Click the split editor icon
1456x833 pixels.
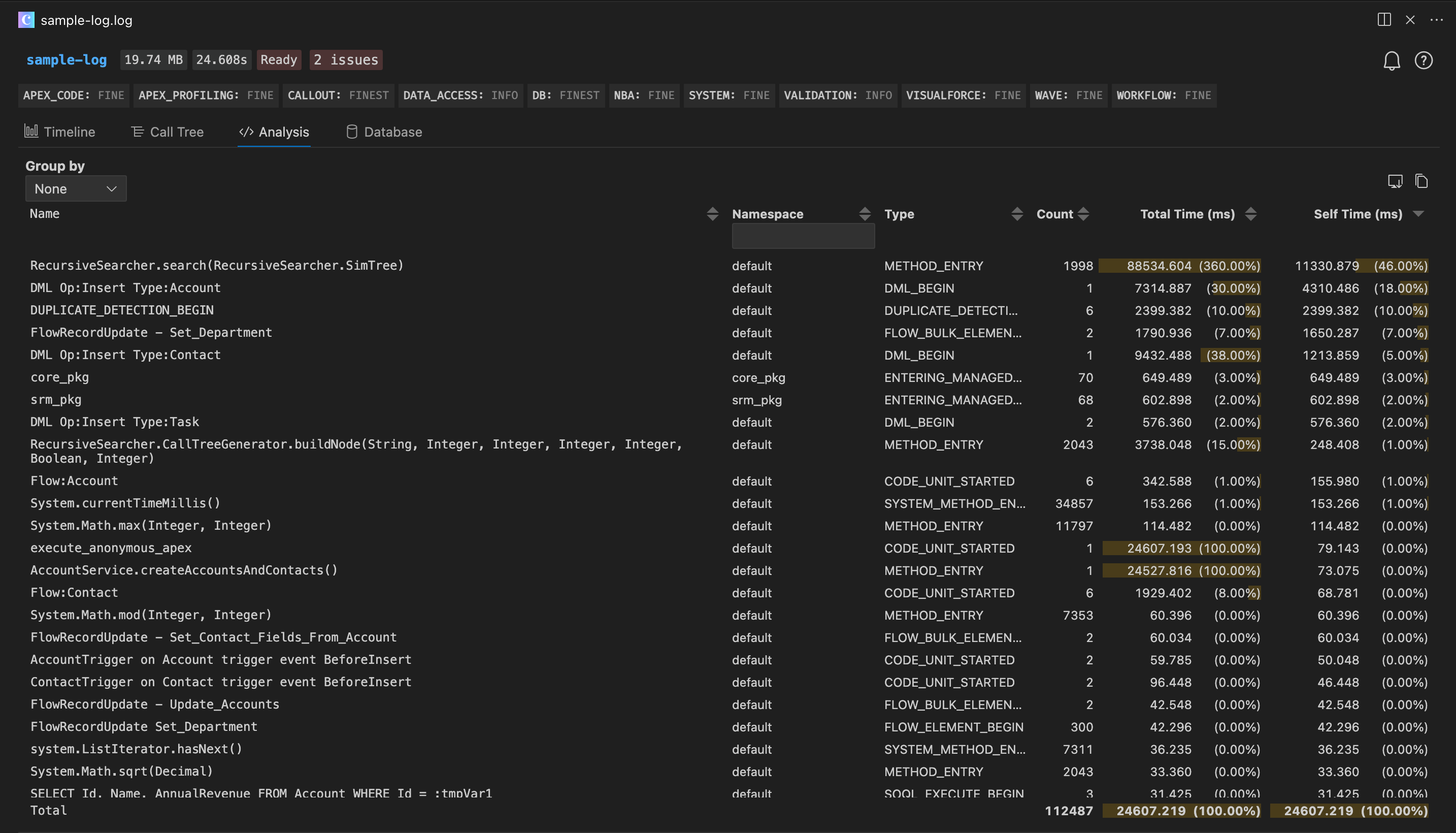point(1384,20)
